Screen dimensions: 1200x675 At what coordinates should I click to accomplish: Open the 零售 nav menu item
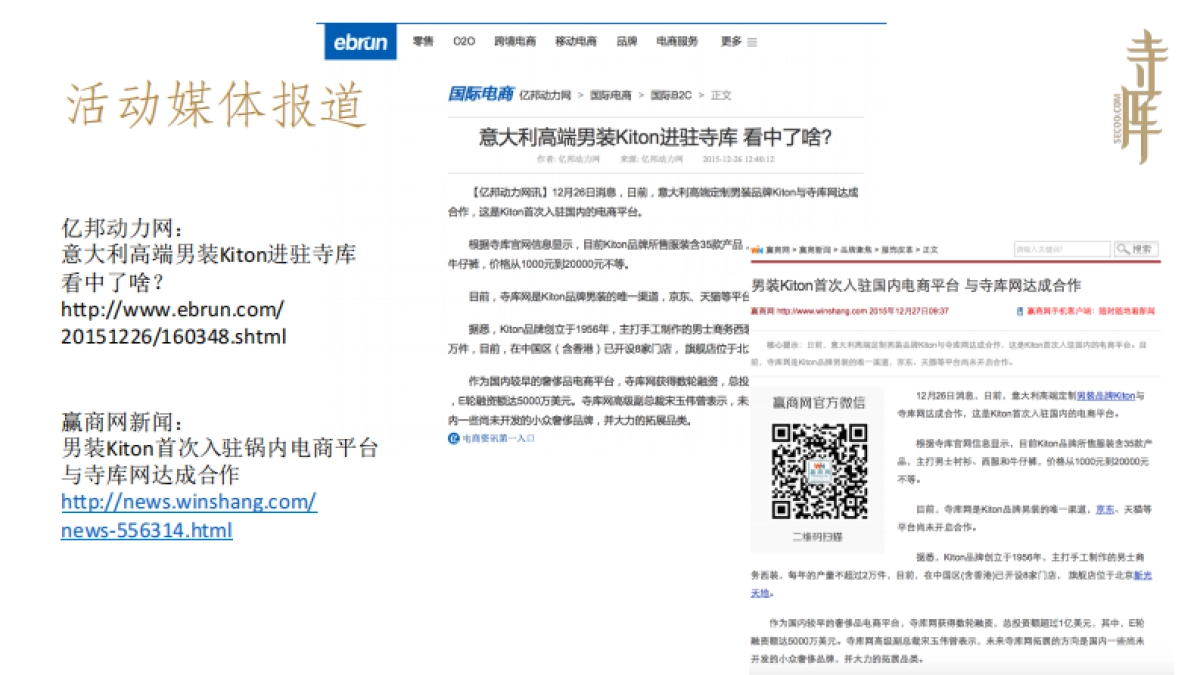[423, 42]
